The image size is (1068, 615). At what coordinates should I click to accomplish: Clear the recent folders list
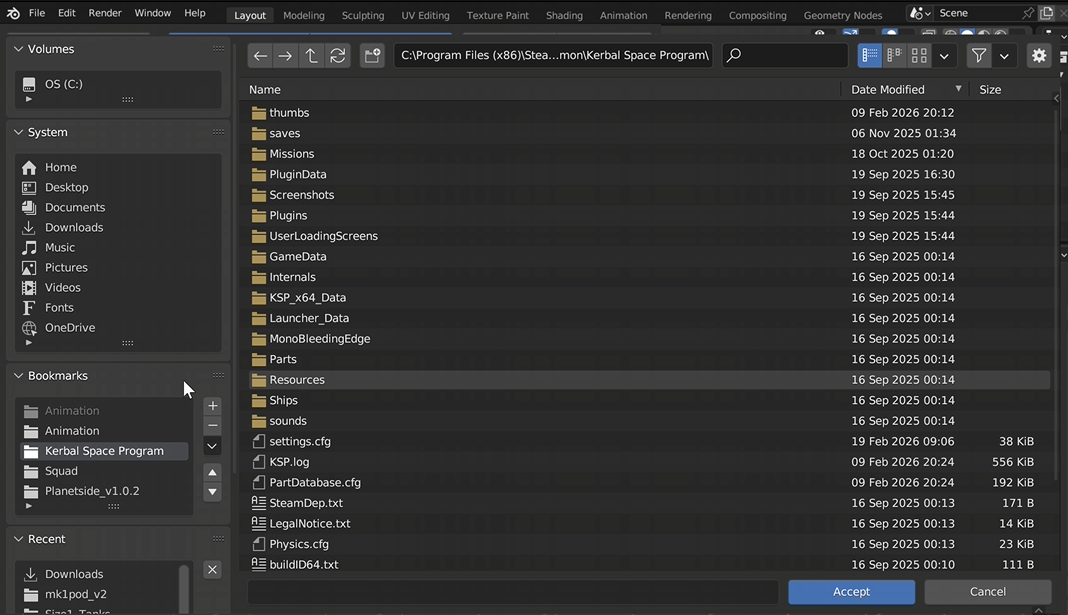pos(212,569)
